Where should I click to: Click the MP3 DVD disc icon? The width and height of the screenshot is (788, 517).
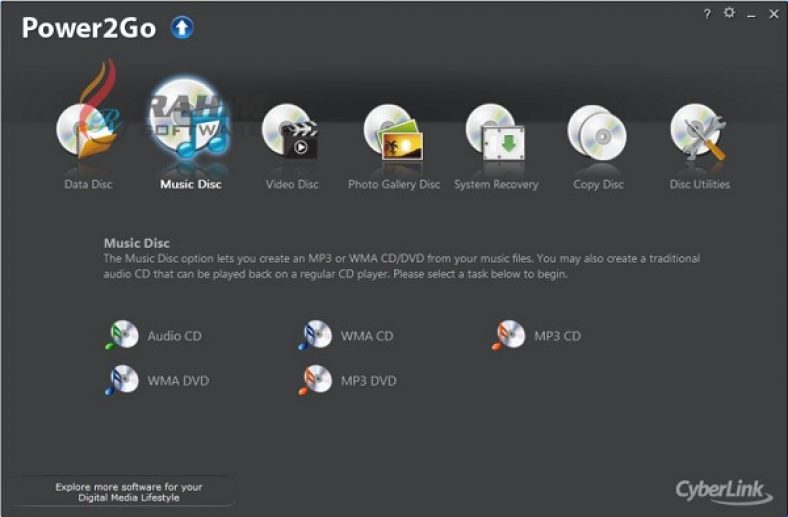point(315,379)
